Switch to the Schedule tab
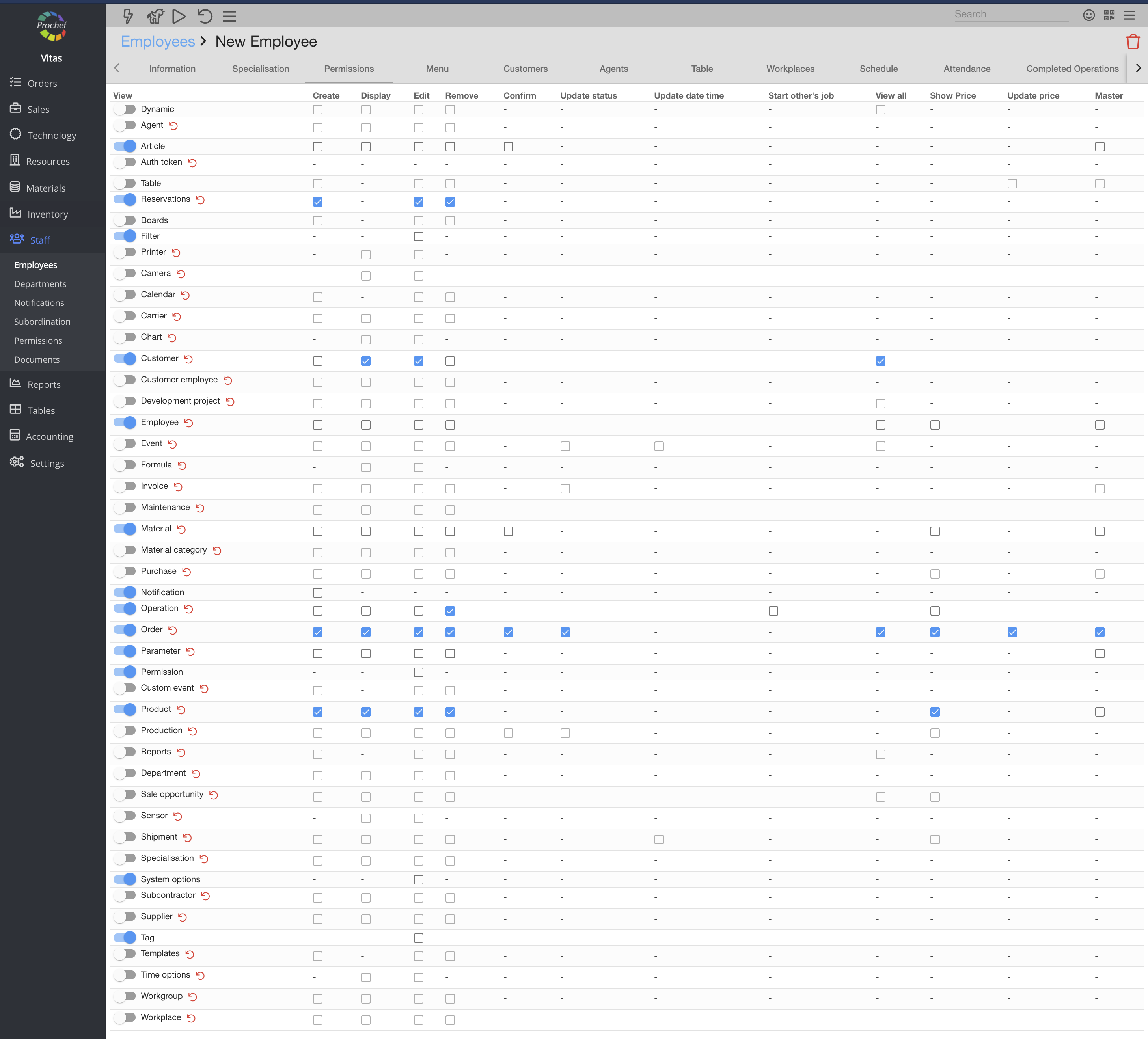The height and width of the screenshot is (1039, 1148). coord(878,69)
